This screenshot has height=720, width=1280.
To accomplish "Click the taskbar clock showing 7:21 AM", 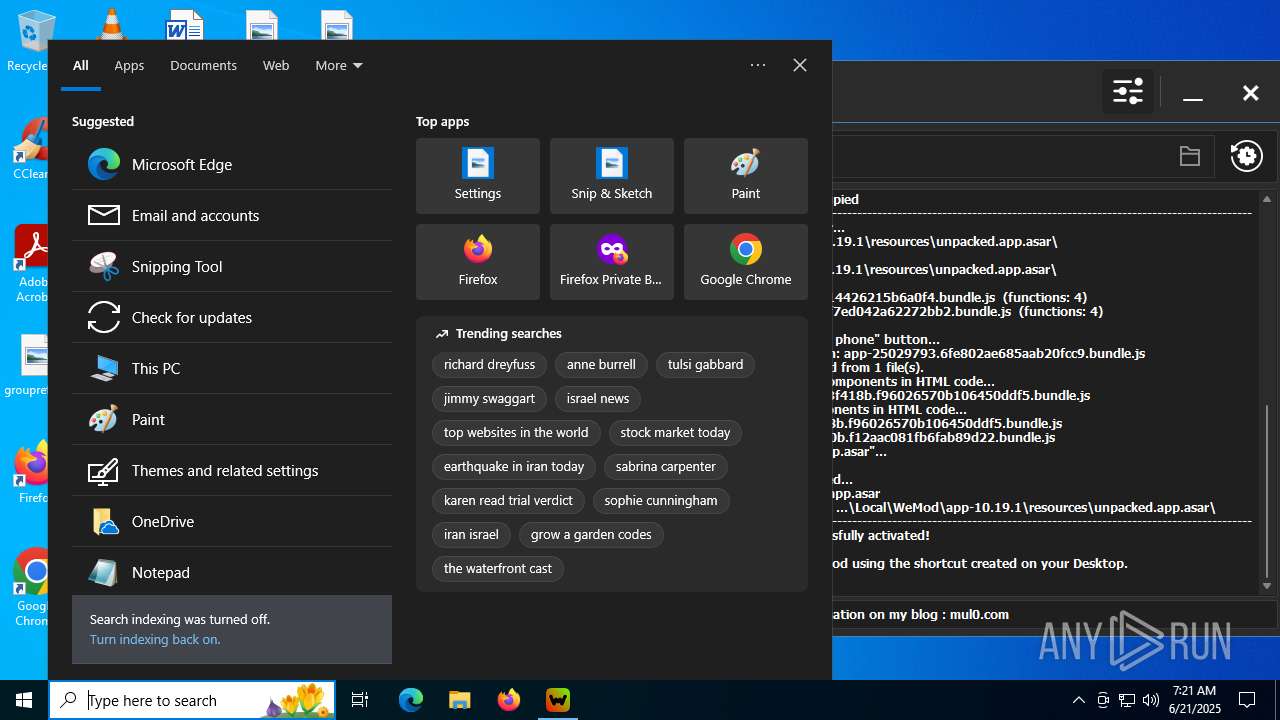I will (1194, 700).
